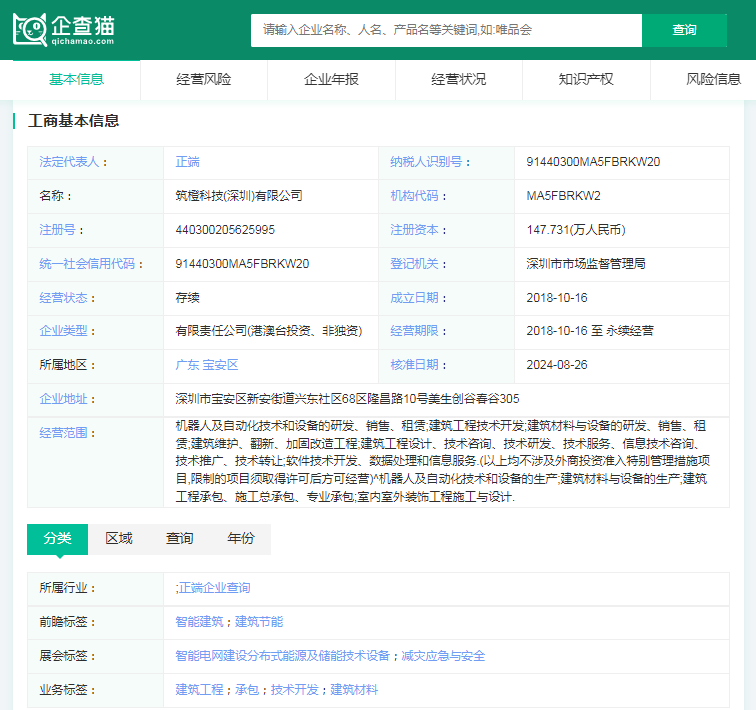Image resolution: width=756 pixels, height=710 pixels.
Task: Switch to the 经营风险 tab
Action: click(x=203, y=79)
